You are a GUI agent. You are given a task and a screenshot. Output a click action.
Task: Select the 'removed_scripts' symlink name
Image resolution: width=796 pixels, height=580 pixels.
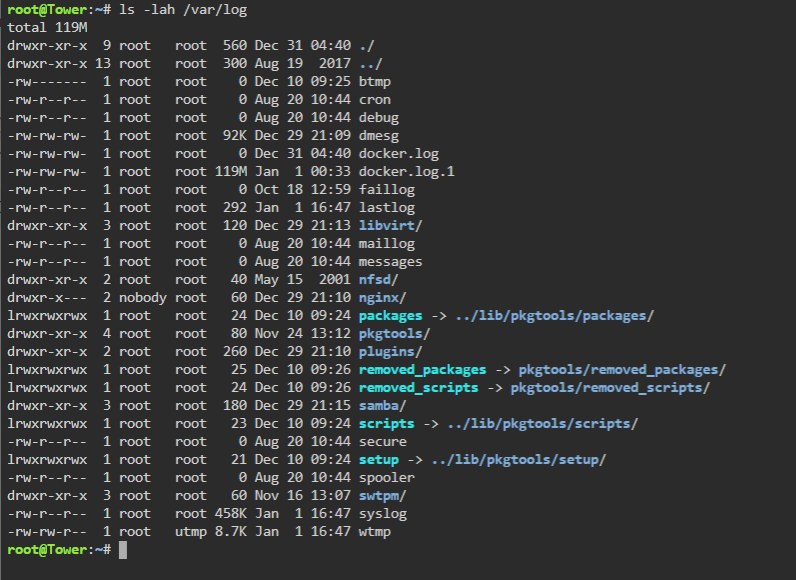418,388
